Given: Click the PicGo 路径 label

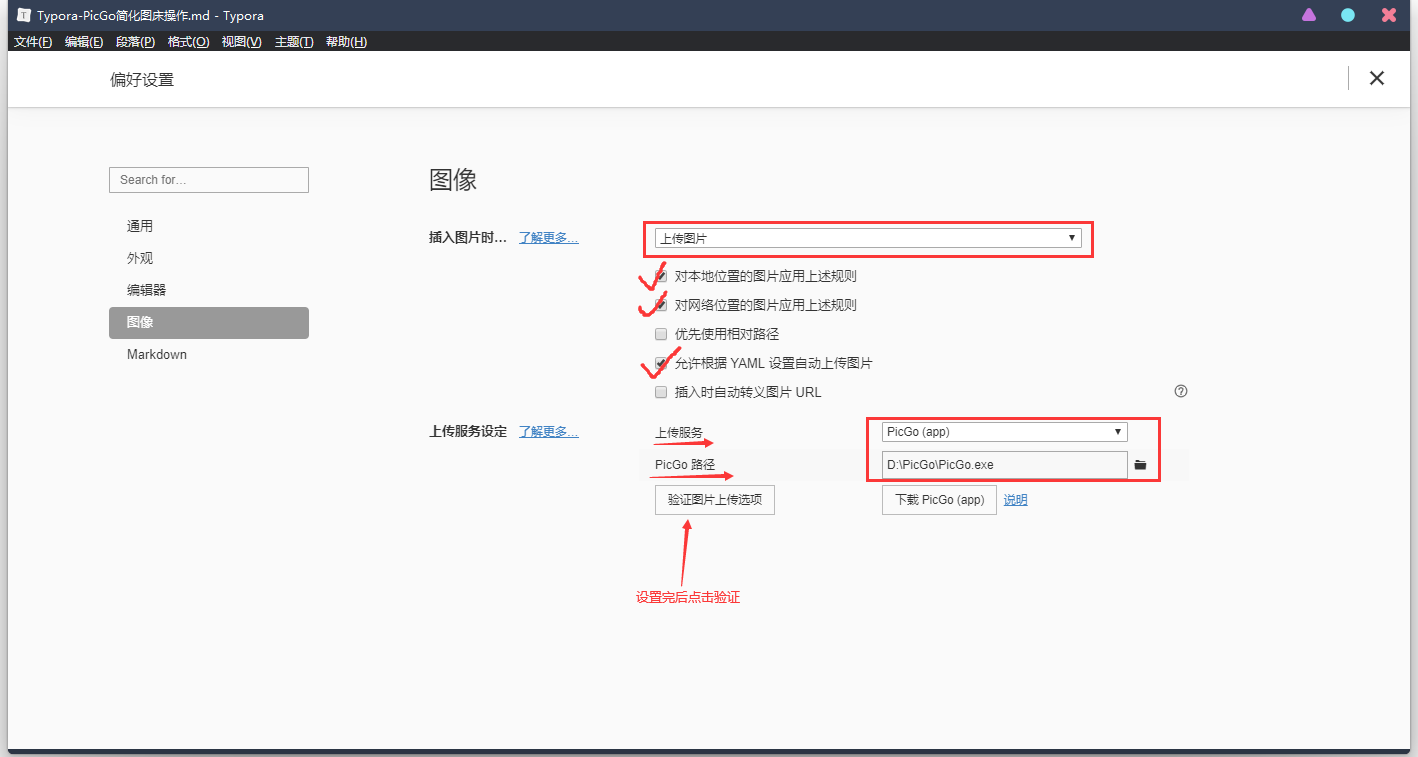Looking at the screenshot, I should point(685,464).
